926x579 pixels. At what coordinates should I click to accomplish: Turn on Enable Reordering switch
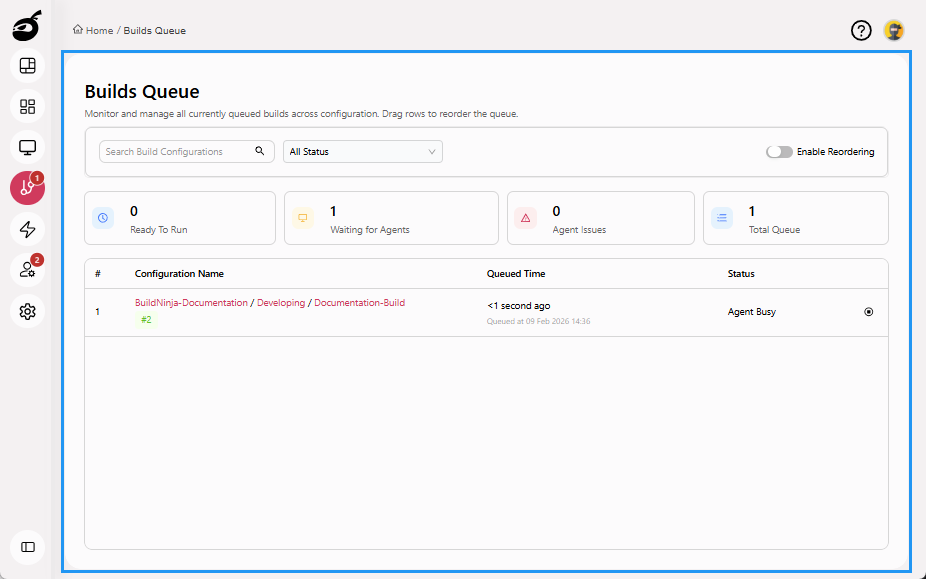[779, 152]
